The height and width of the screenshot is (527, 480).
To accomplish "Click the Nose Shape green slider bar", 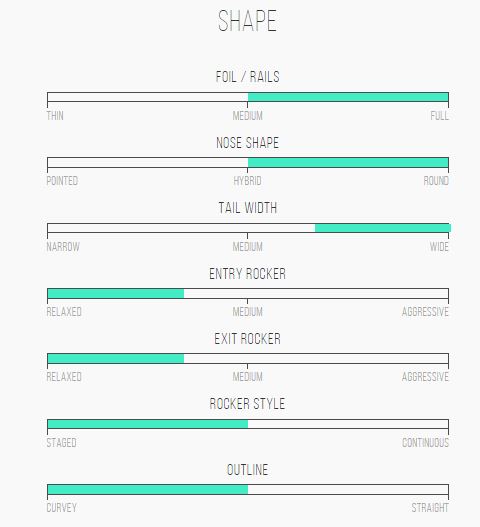I will (348, 162).
